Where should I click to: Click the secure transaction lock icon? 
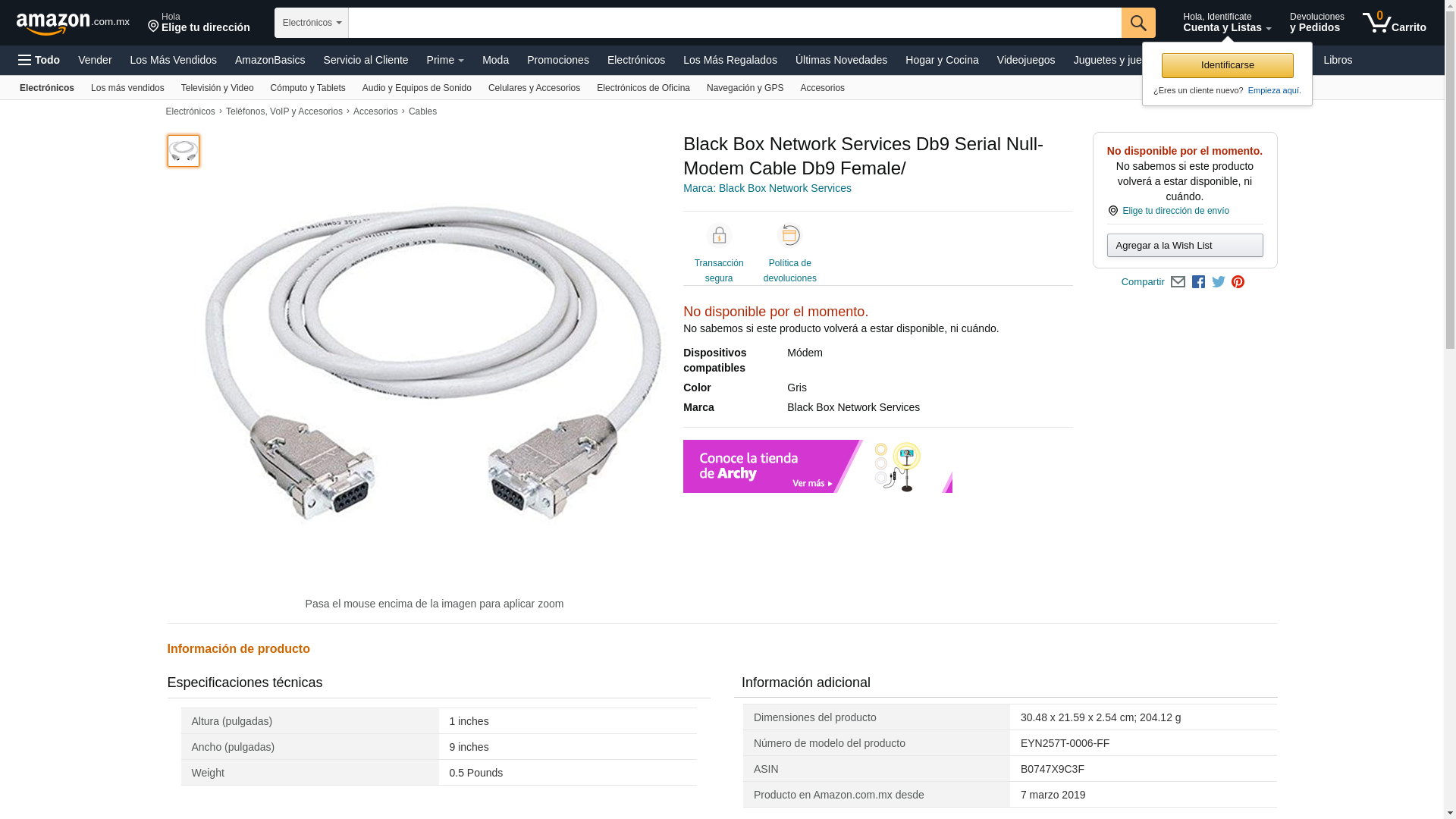click(718, 236)
